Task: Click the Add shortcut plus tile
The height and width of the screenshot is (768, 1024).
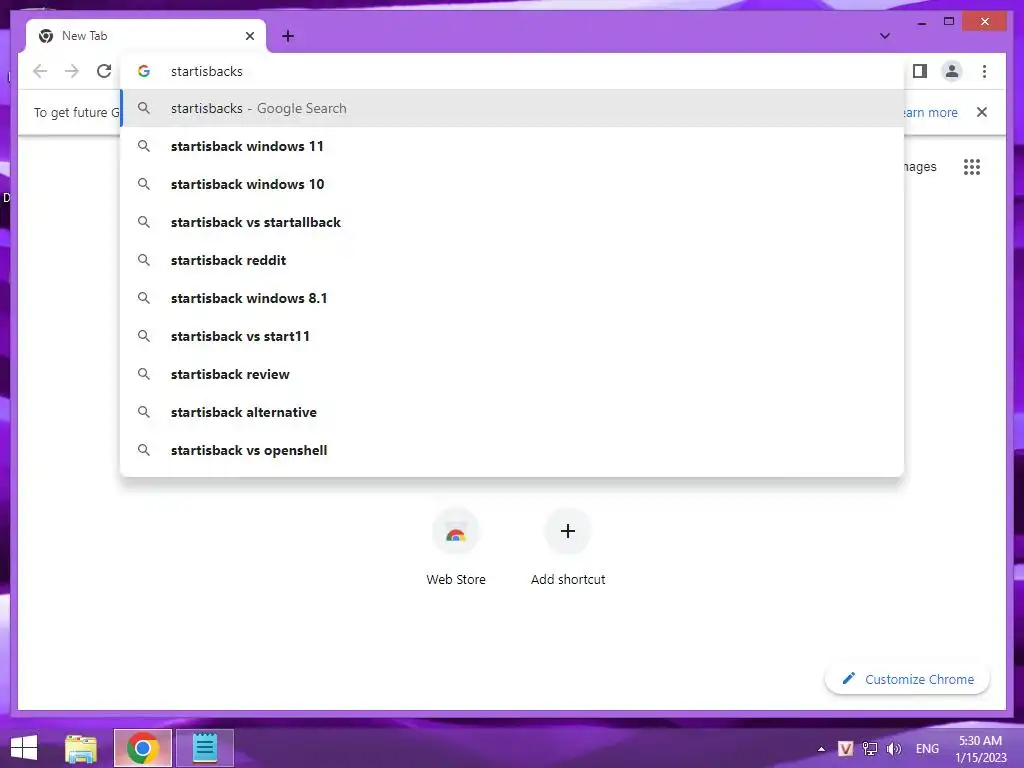Action: pyautogui.click(x=568, y=547)
